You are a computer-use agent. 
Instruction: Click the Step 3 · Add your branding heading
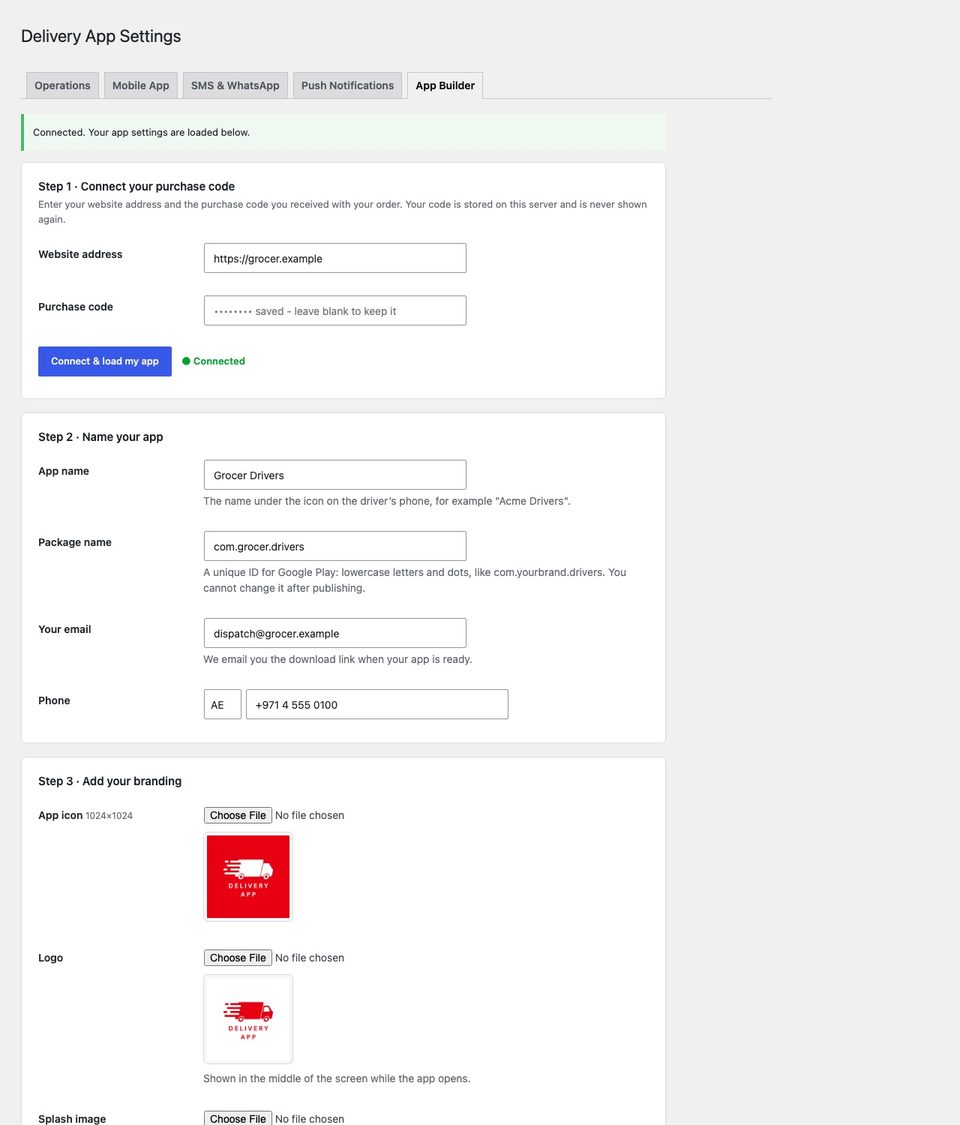coord(110,781)
